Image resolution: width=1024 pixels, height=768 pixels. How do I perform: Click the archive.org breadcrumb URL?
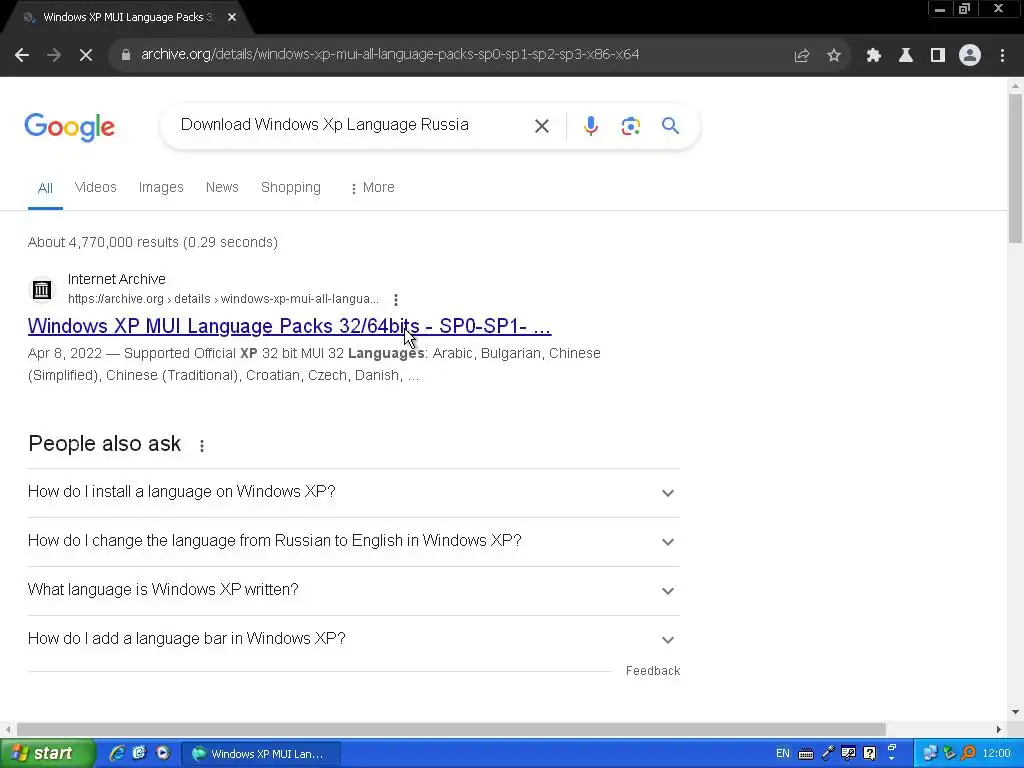223,299
